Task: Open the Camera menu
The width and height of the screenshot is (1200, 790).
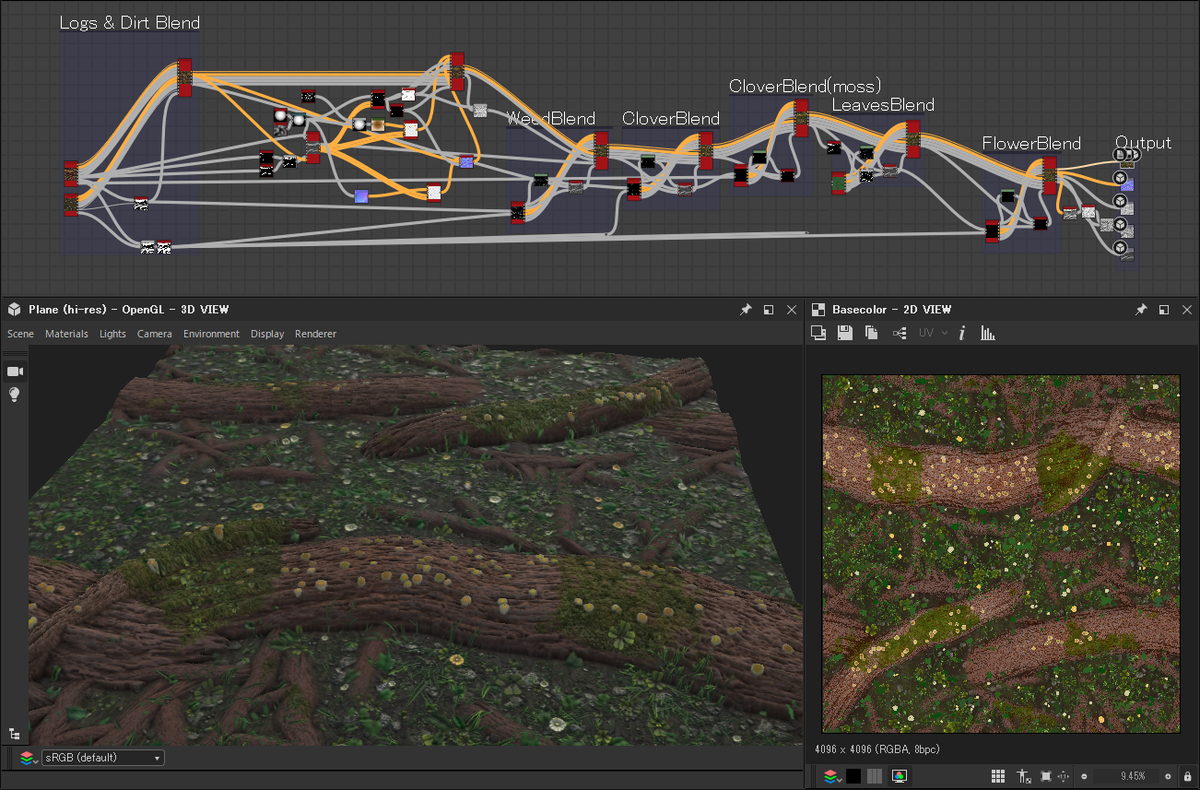Action: pyautogui.click(x=154, y=334)
